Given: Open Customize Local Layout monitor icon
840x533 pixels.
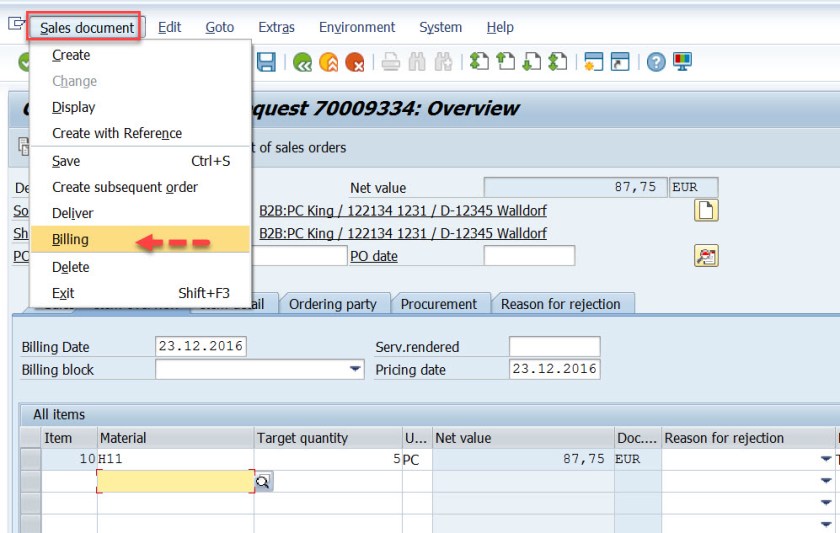Looking at the screenshot, I should 682,62.
